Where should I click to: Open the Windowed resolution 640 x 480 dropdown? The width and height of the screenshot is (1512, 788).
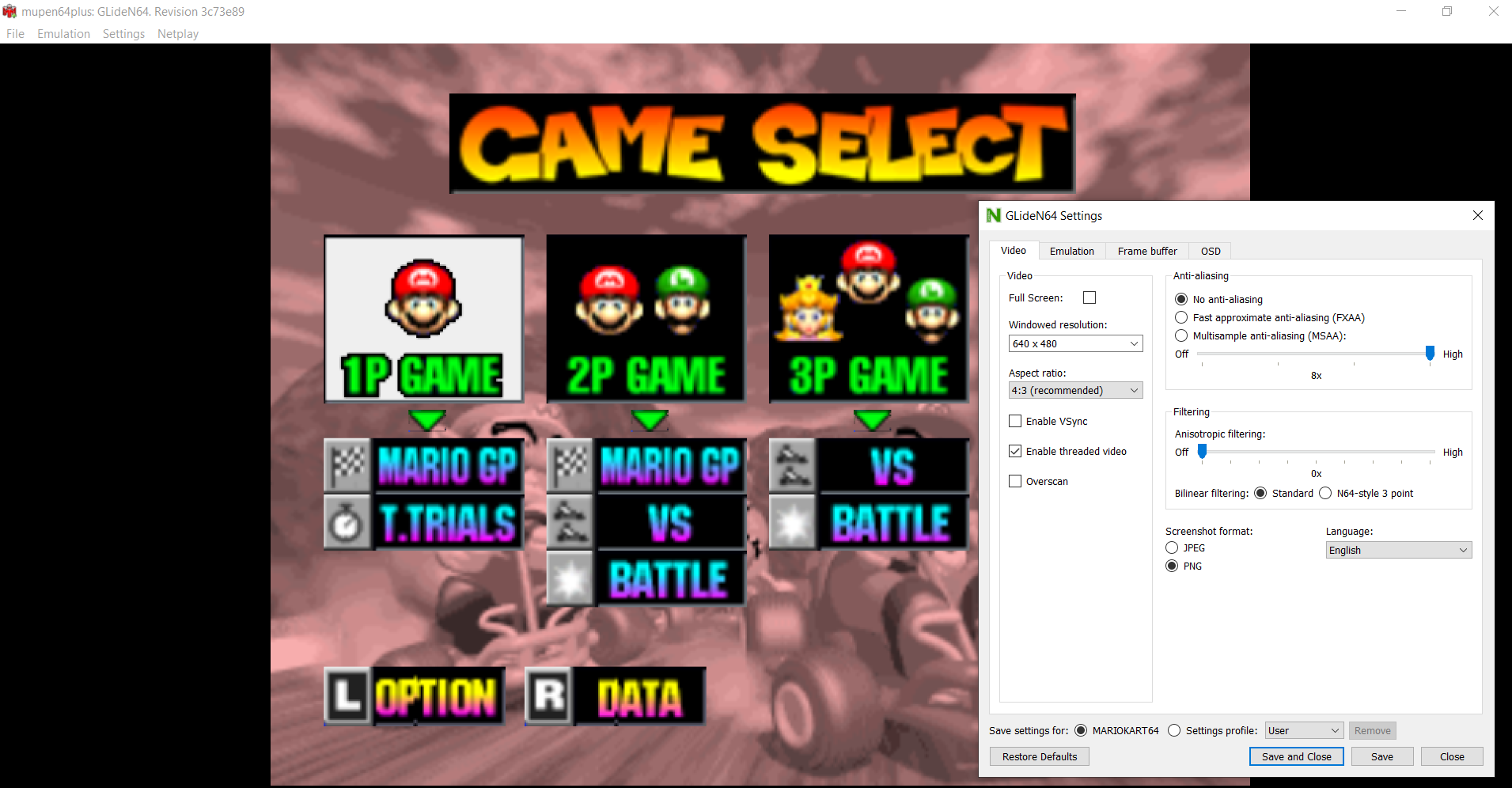[x=1075, y=343]
